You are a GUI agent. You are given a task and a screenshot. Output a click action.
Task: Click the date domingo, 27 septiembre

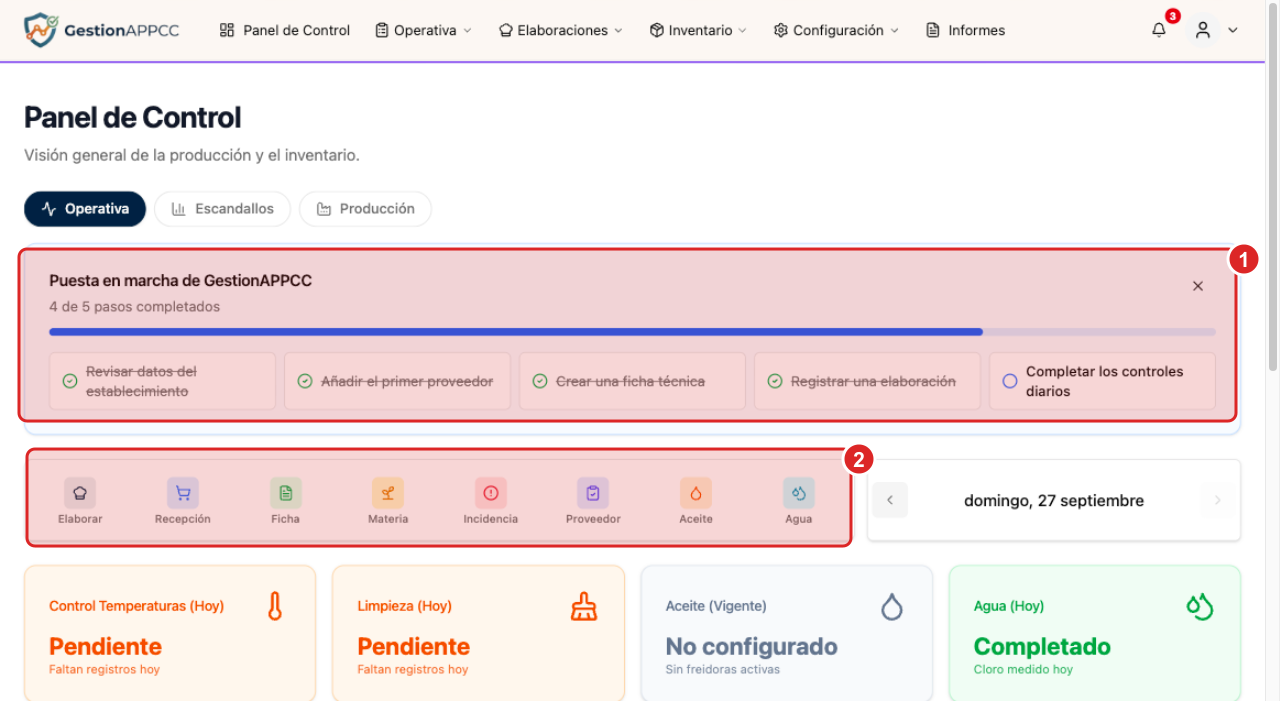pyautogui.click(x=1054, y=500)
